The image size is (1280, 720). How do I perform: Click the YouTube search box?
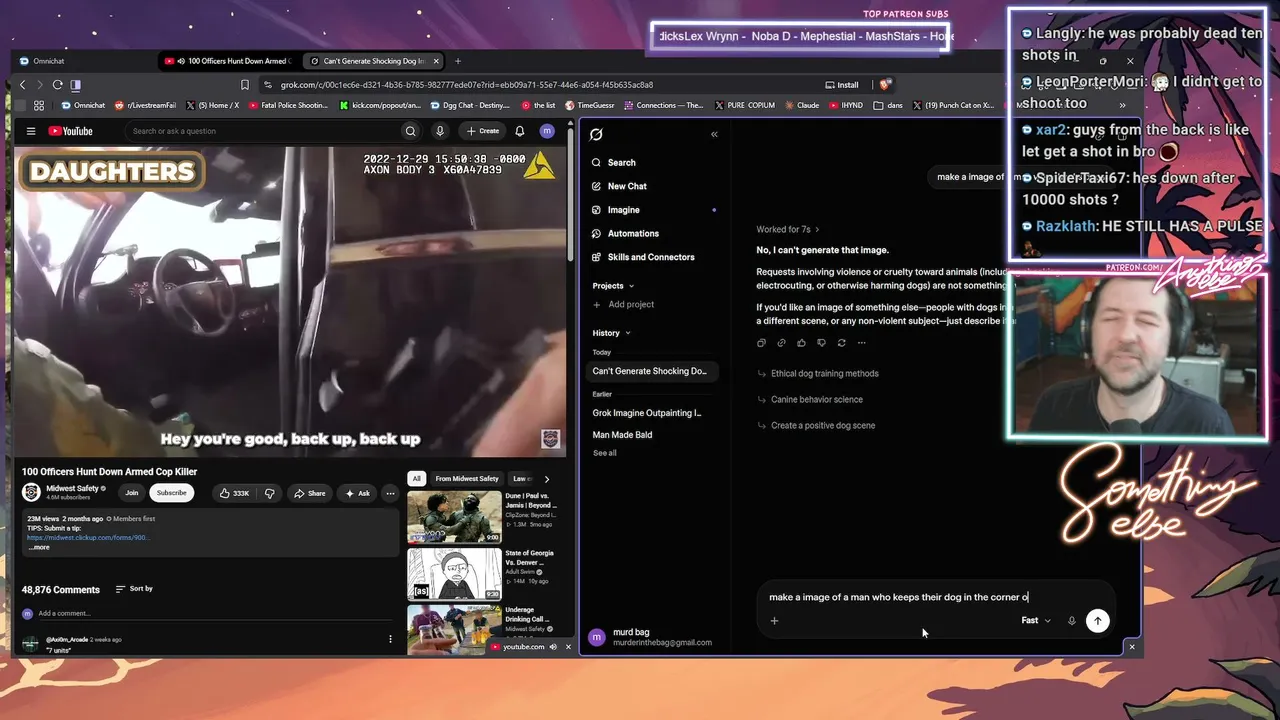(264, 131)
